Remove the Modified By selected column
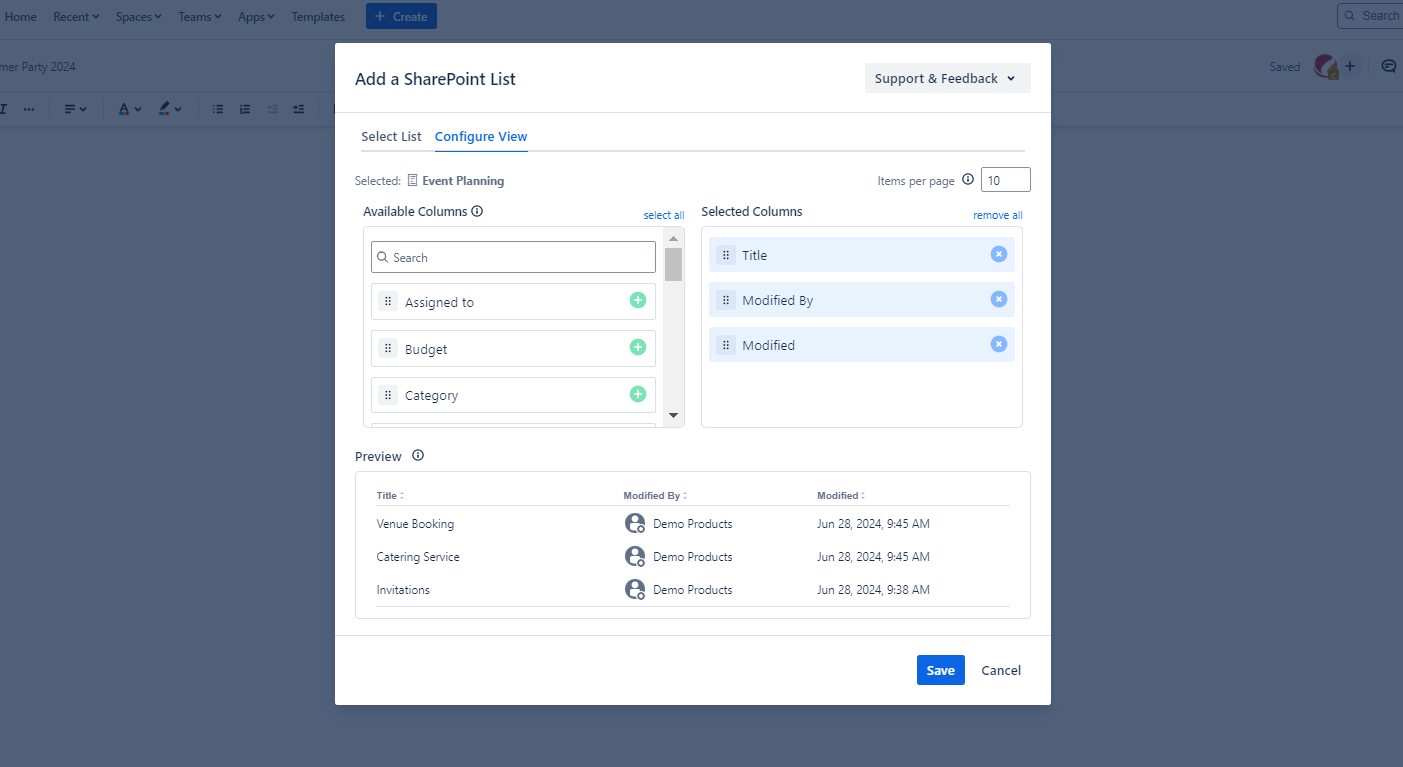The image size is (1403, 767). point(998,299)
